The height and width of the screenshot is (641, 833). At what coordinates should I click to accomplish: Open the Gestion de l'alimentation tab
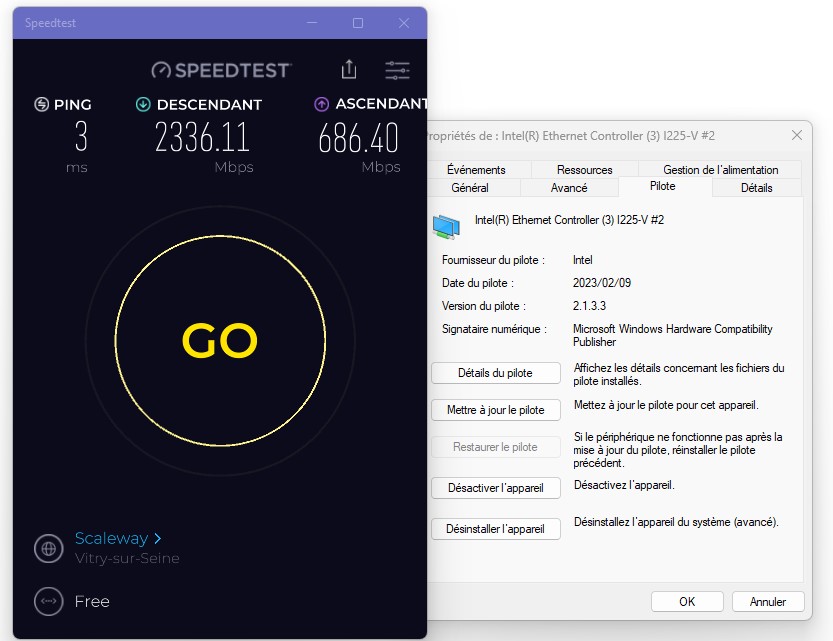point(720,170)
